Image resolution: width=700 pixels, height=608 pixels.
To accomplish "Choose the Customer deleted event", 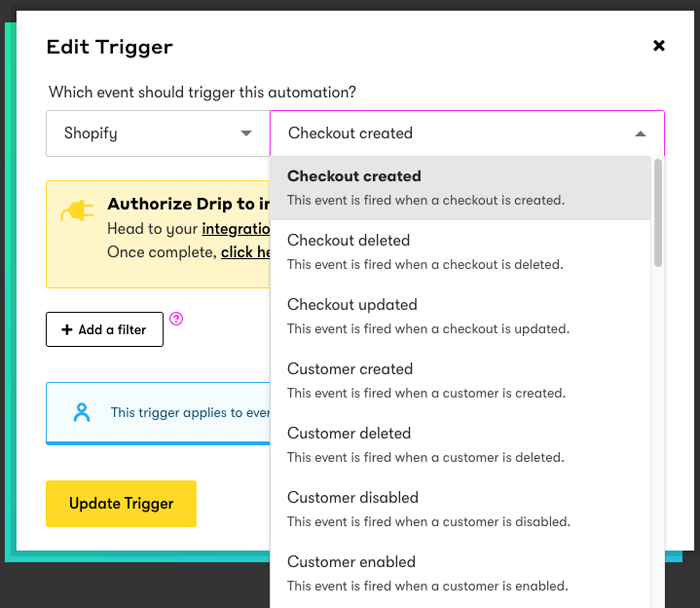I will 460,444.
